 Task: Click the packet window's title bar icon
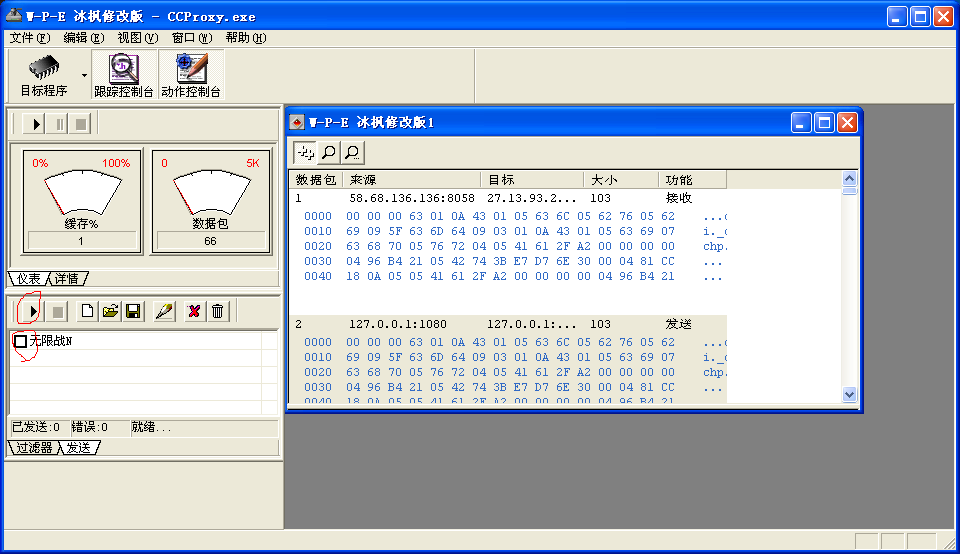(297, 122)
